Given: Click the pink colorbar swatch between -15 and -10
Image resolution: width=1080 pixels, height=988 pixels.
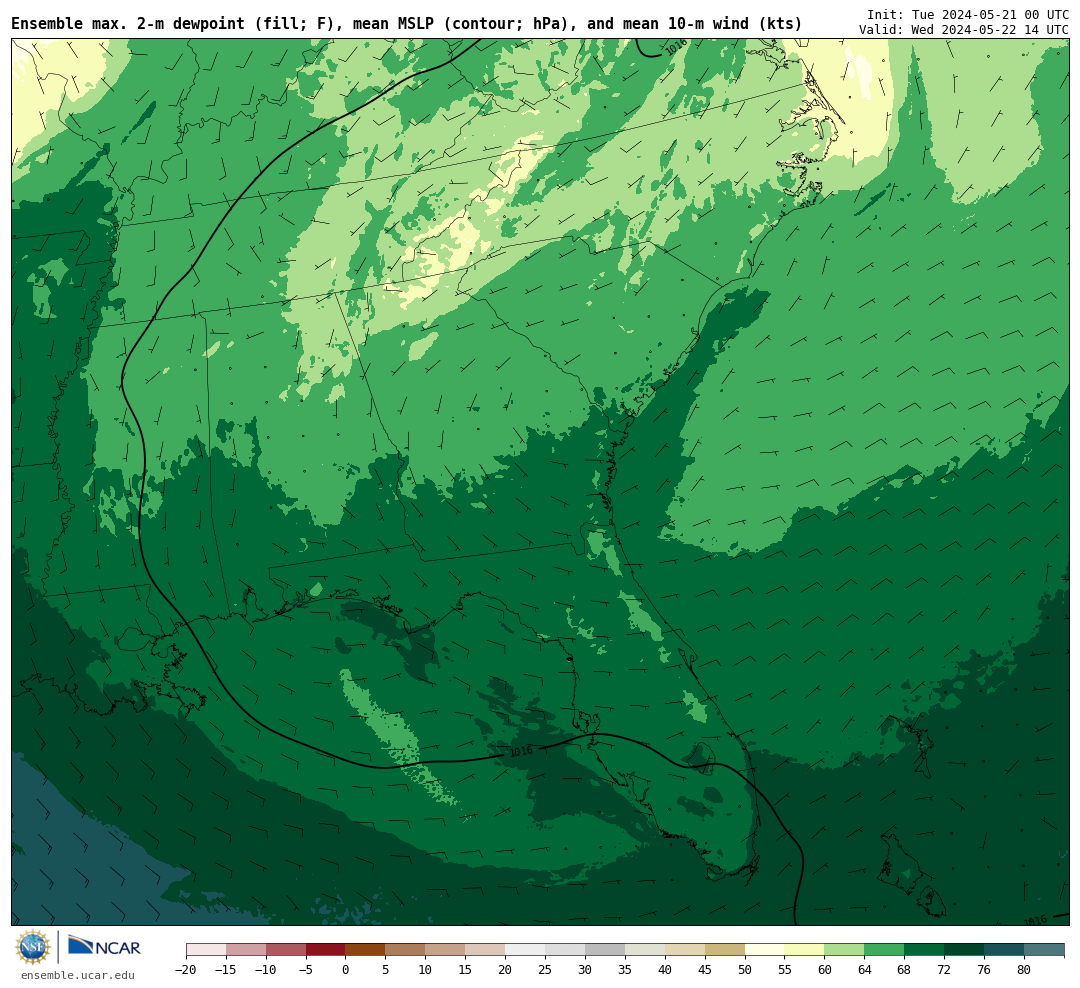Looking at the screenshot, I should click(x=245, y=950).
